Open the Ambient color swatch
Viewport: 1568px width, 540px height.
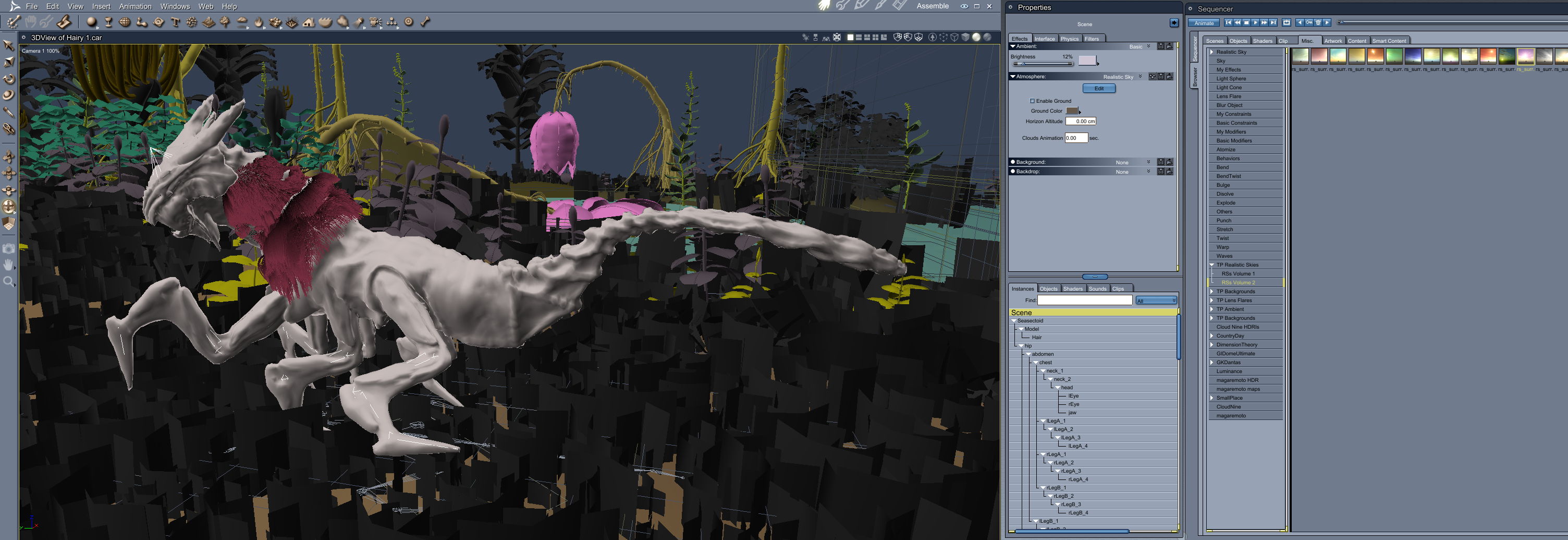pos(1087,61)
